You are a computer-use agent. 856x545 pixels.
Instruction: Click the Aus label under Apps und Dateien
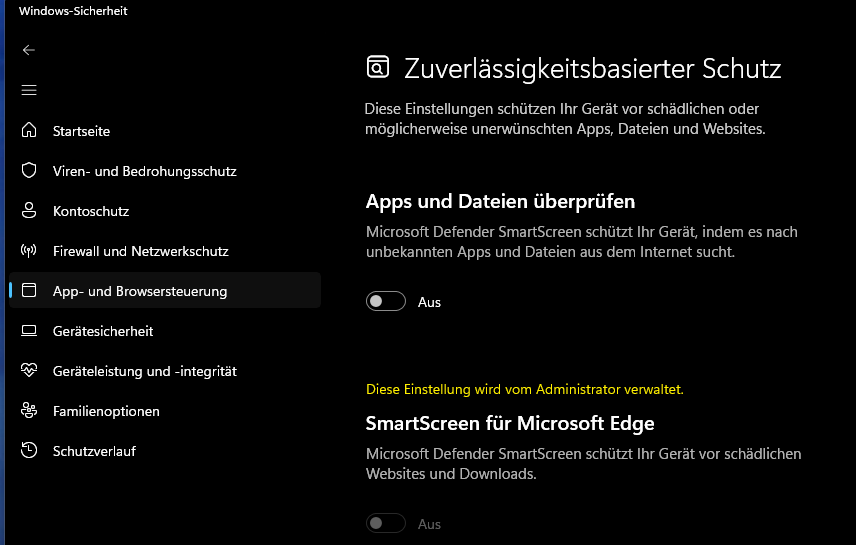pyautogui.click(x=429, y=302)
